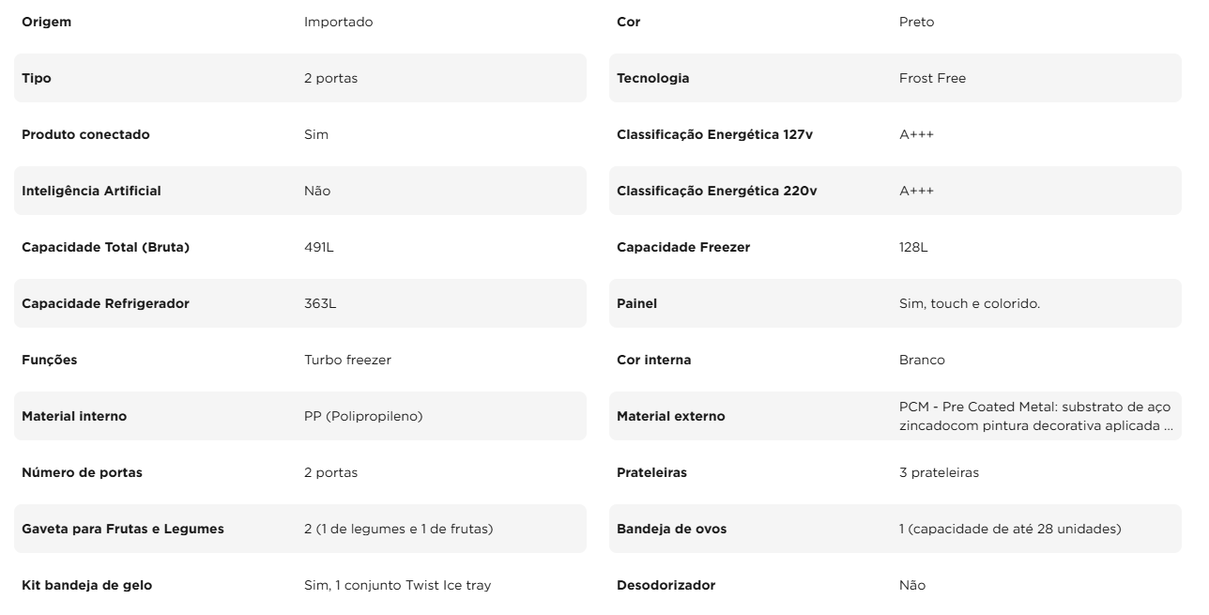Viewport: 1209px width, 615px height.
Task: Click the 'Inteligência Artificial' row label
Action: [x=91, y=191]
